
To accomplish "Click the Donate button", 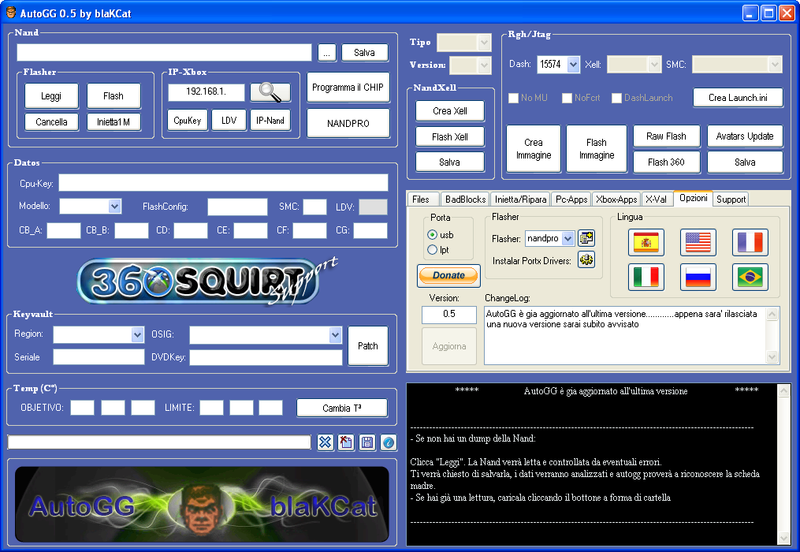I will (448, 275).
